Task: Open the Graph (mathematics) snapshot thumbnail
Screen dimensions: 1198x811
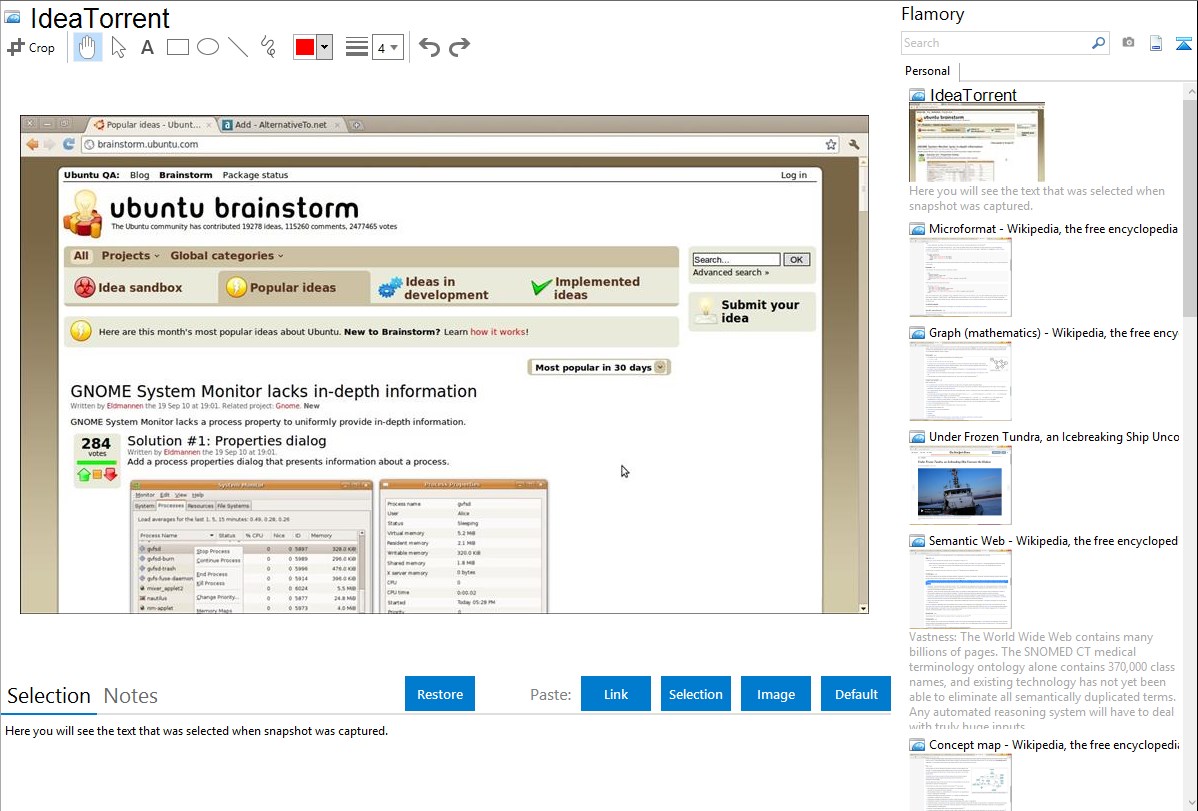Action: click(960, 381)
